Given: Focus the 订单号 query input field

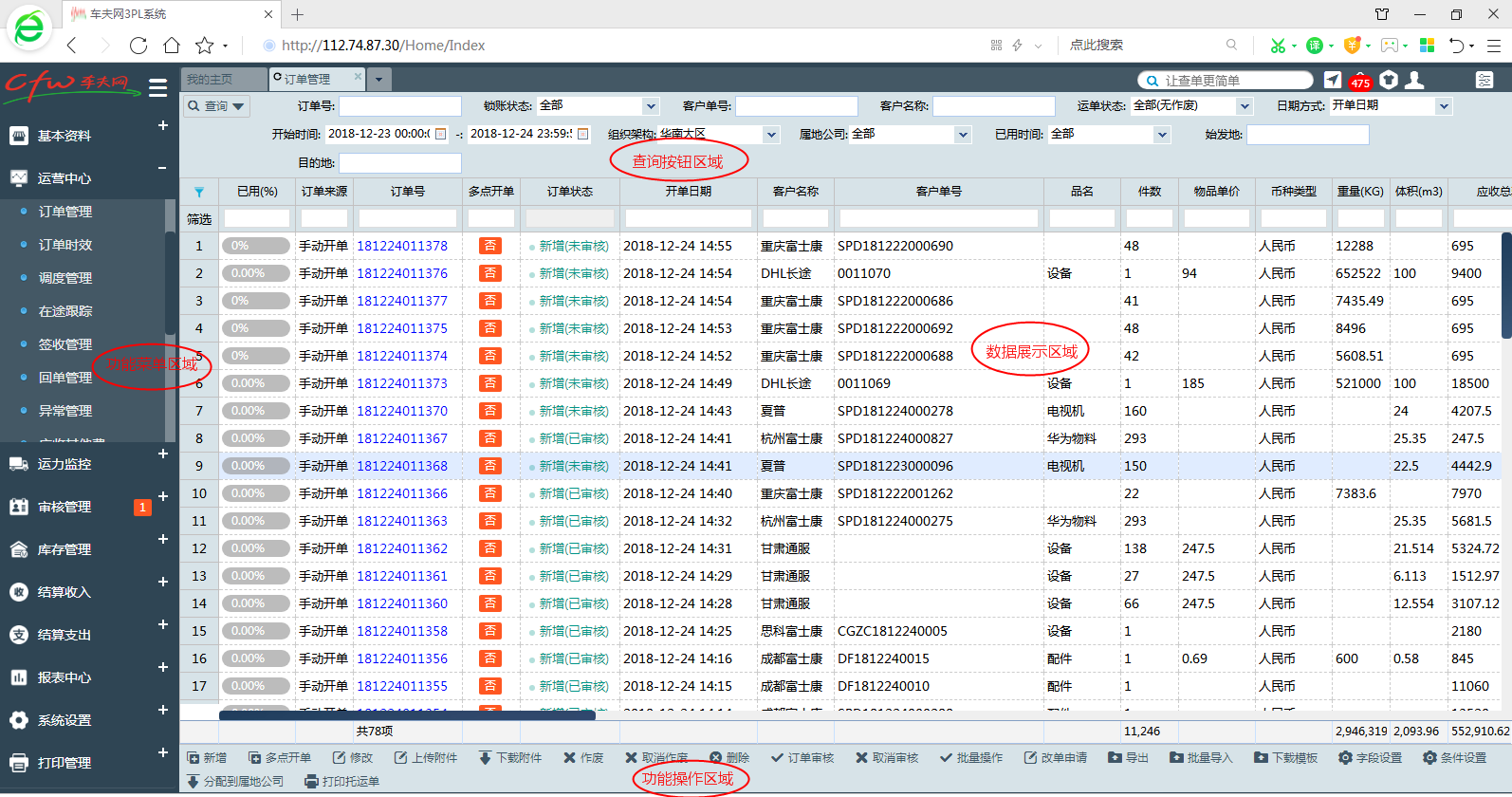Looking at the screenshot, I should [400, 106].
